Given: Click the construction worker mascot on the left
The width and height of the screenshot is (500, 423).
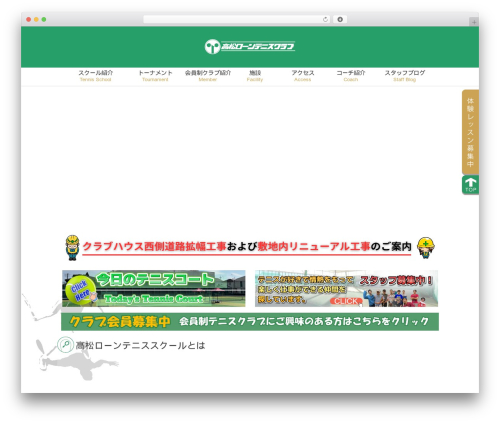Looking at the screenshot, I should (72, 247).
